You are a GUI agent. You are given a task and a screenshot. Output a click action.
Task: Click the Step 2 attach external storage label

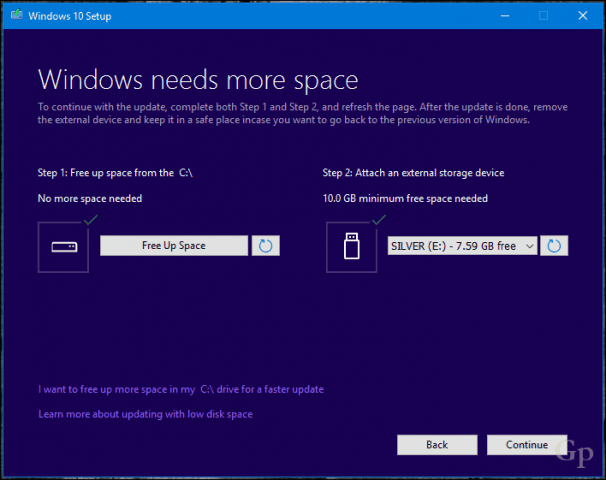414,173
